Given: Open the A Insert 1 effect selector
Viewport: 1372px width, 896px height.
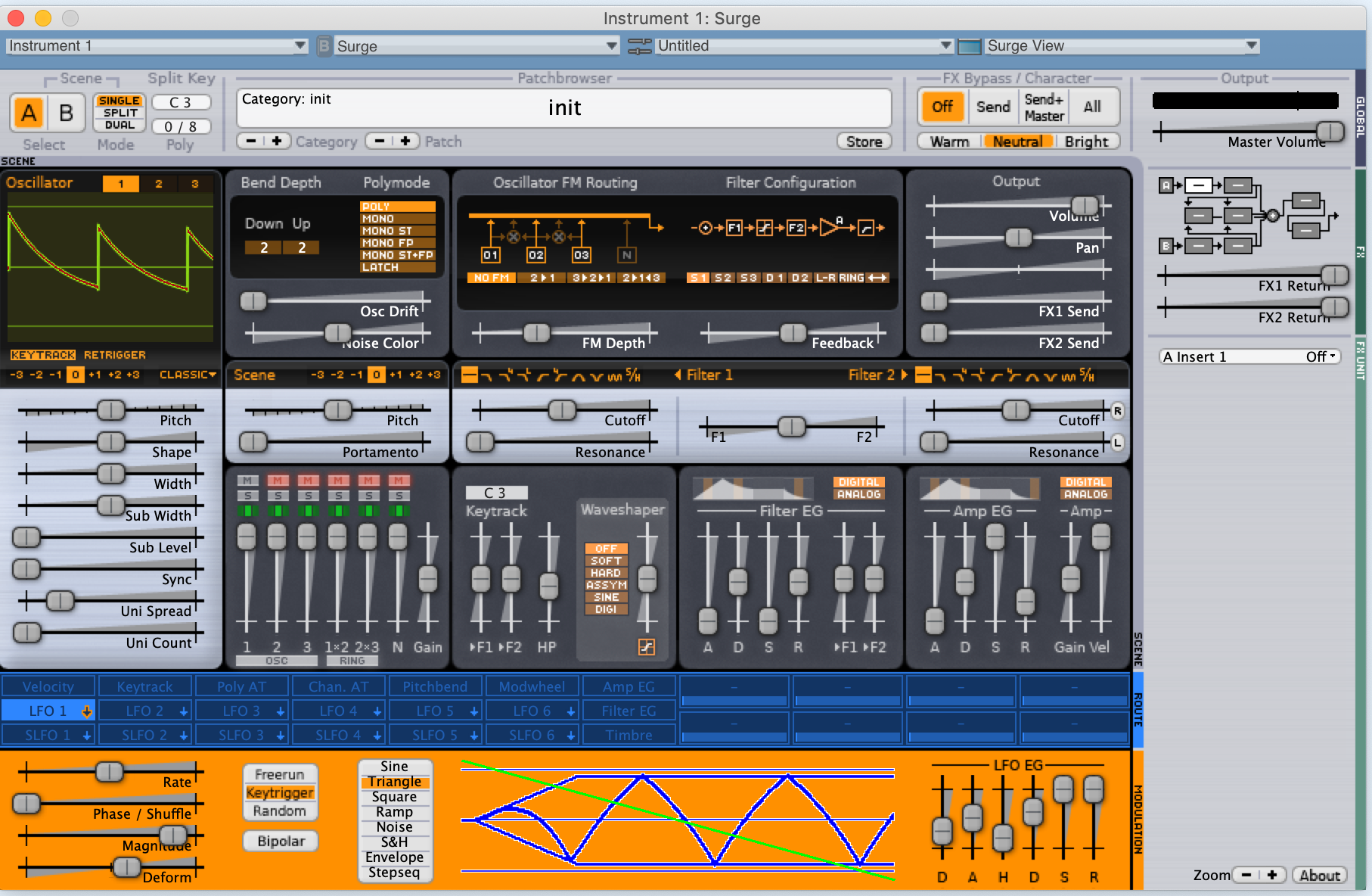Looking at the screenshot, I should (x=1249, y=356).
